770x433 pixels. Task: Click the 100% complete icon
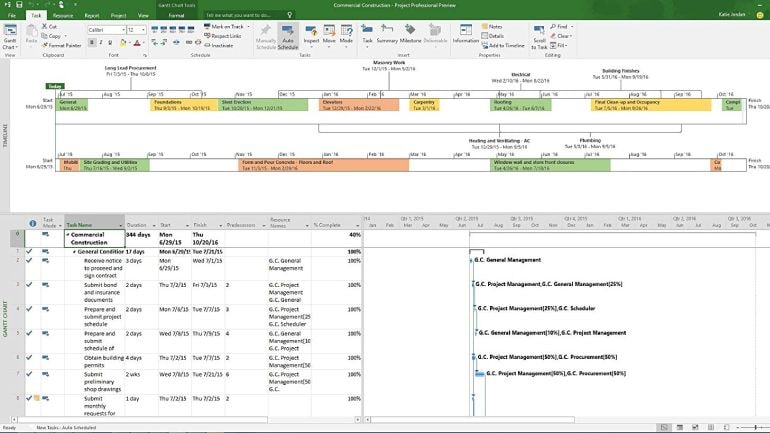tap(191, 29)
